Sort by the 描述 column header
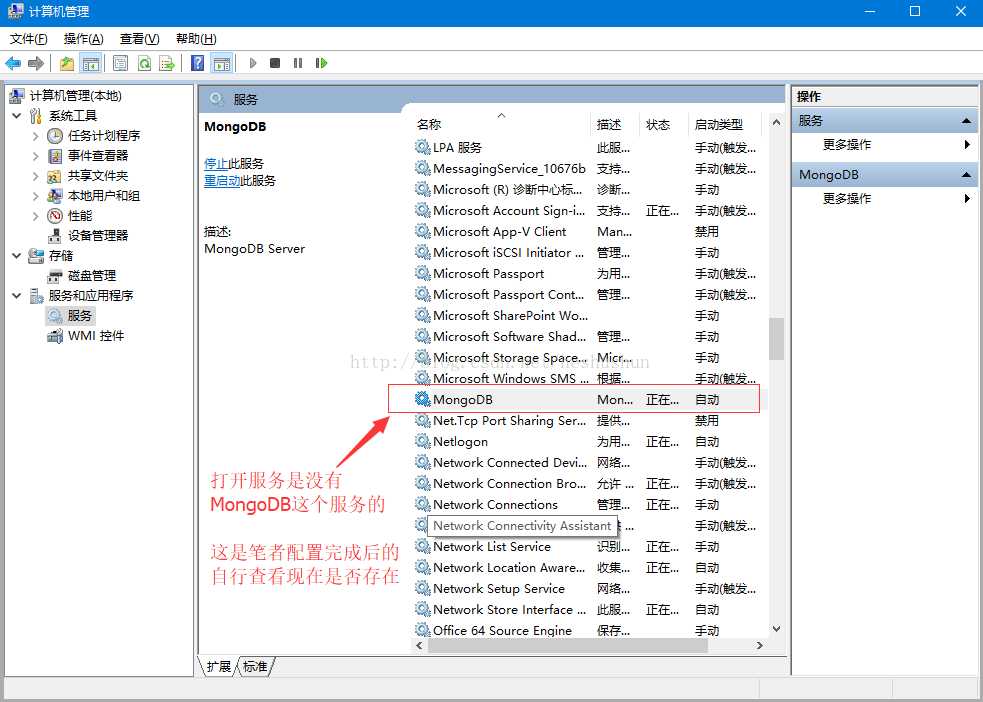Screen dimensions: 983x702 point(614,125)
